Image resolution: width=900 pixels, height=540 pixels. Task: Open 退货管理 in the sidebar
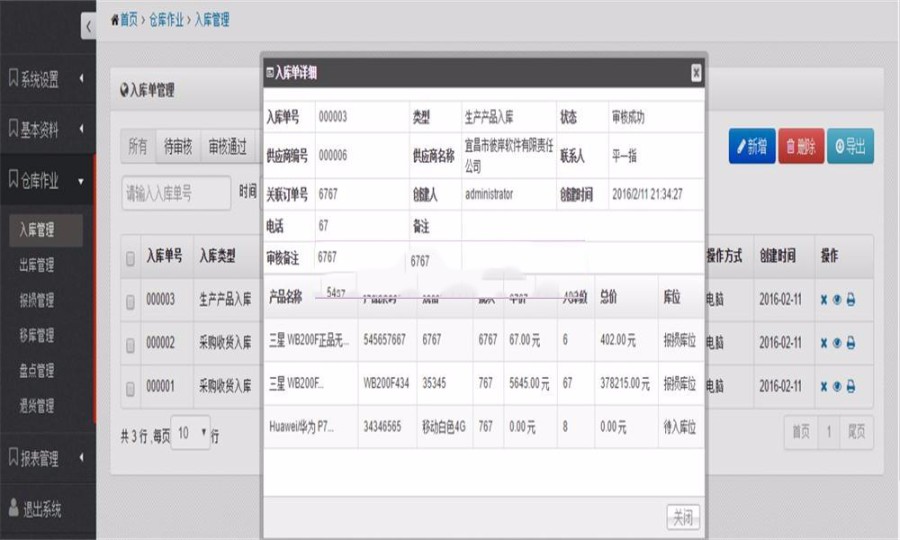click(37, 406)
